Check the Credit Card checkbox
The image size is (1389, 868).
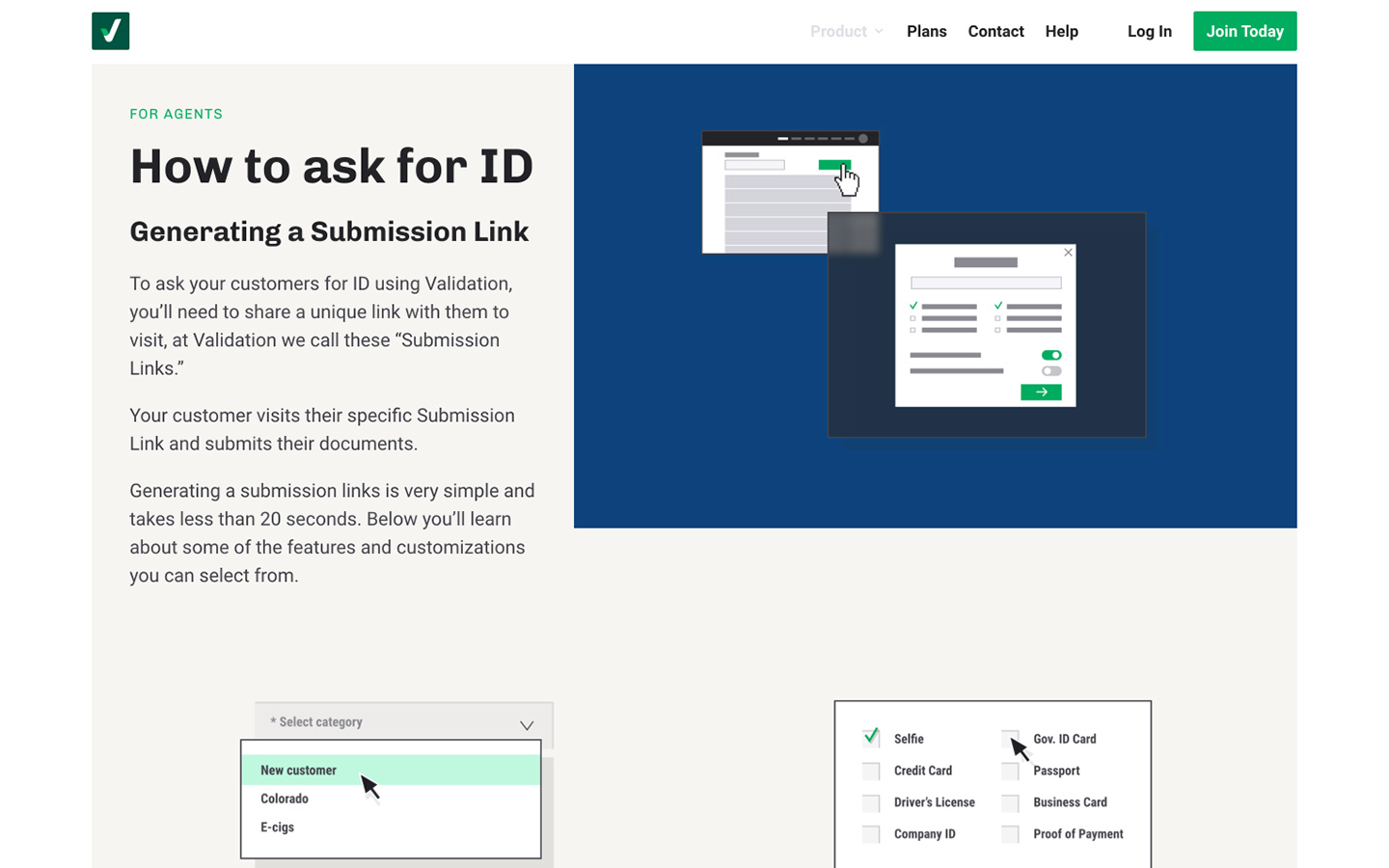pos(871,771)
